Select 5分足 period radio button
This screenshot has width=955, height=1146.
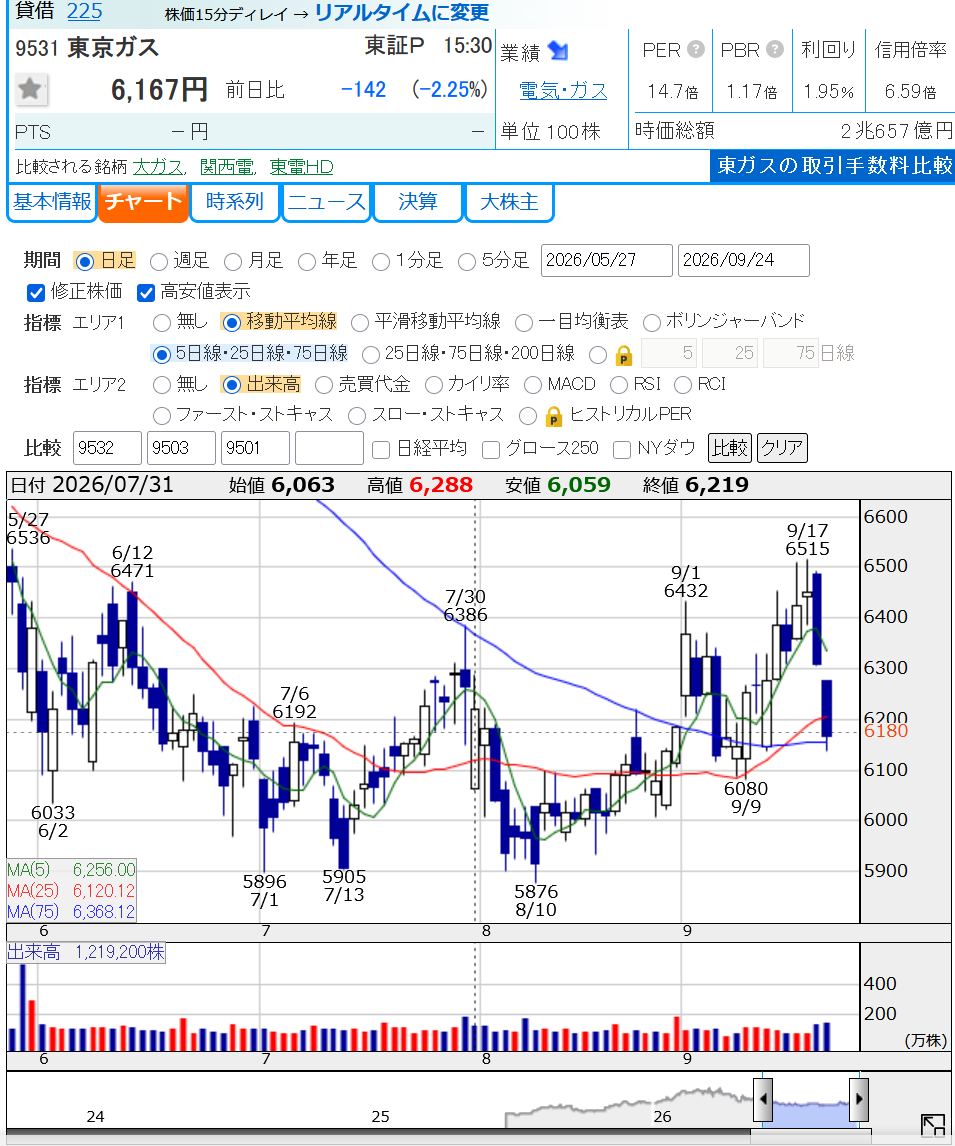(467, 261)
